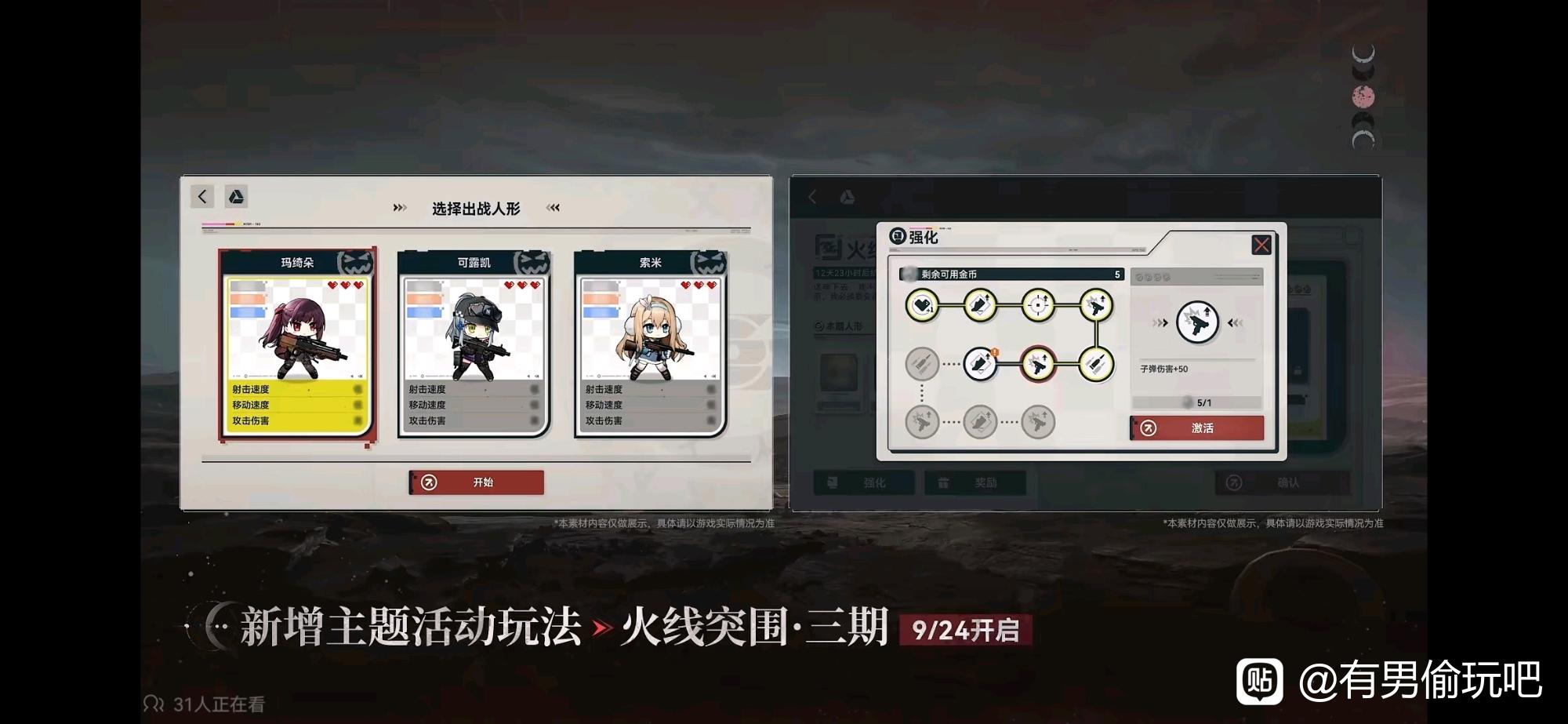Click the red 激活 activate button
This screenshot has height=724, width=1568.
(1196, 427)
